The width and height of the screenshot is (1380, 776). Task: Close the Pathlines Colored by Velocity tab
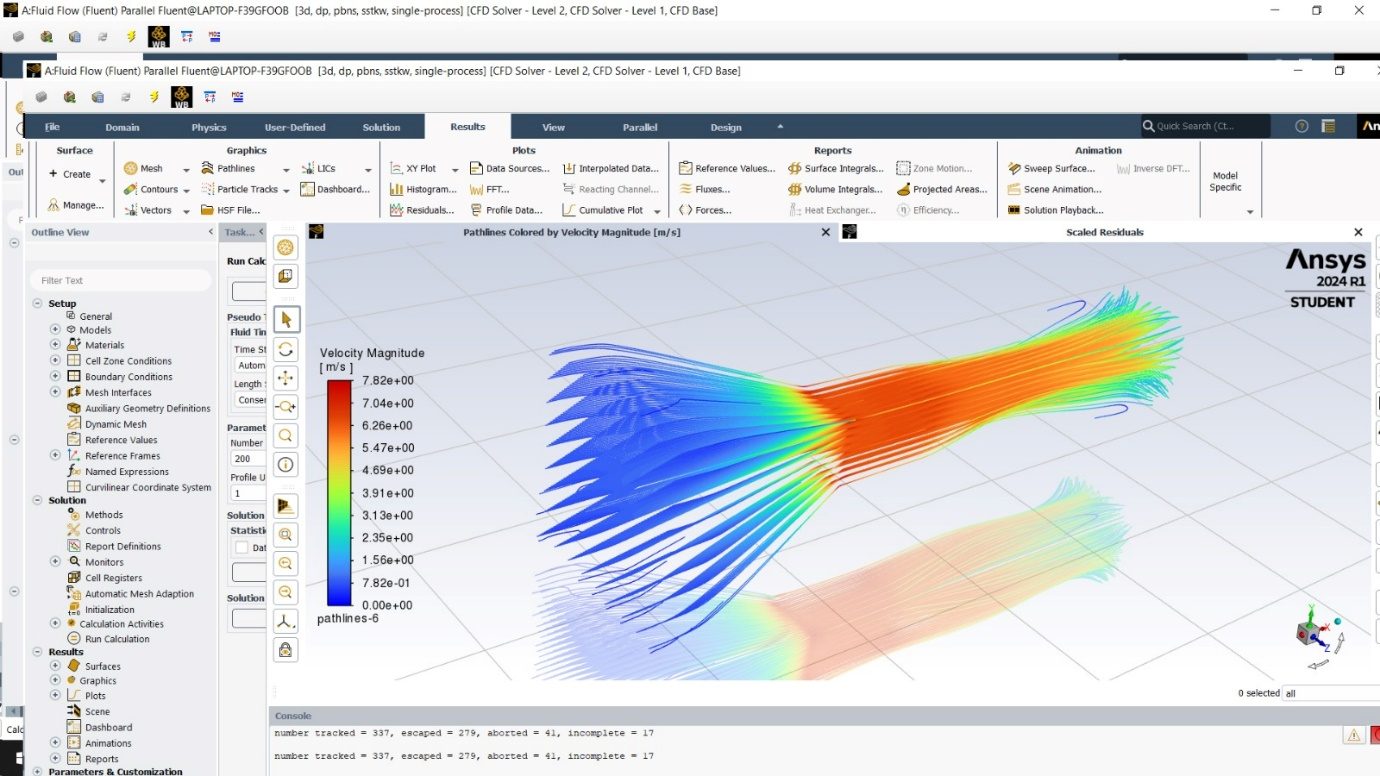(825, 232)
